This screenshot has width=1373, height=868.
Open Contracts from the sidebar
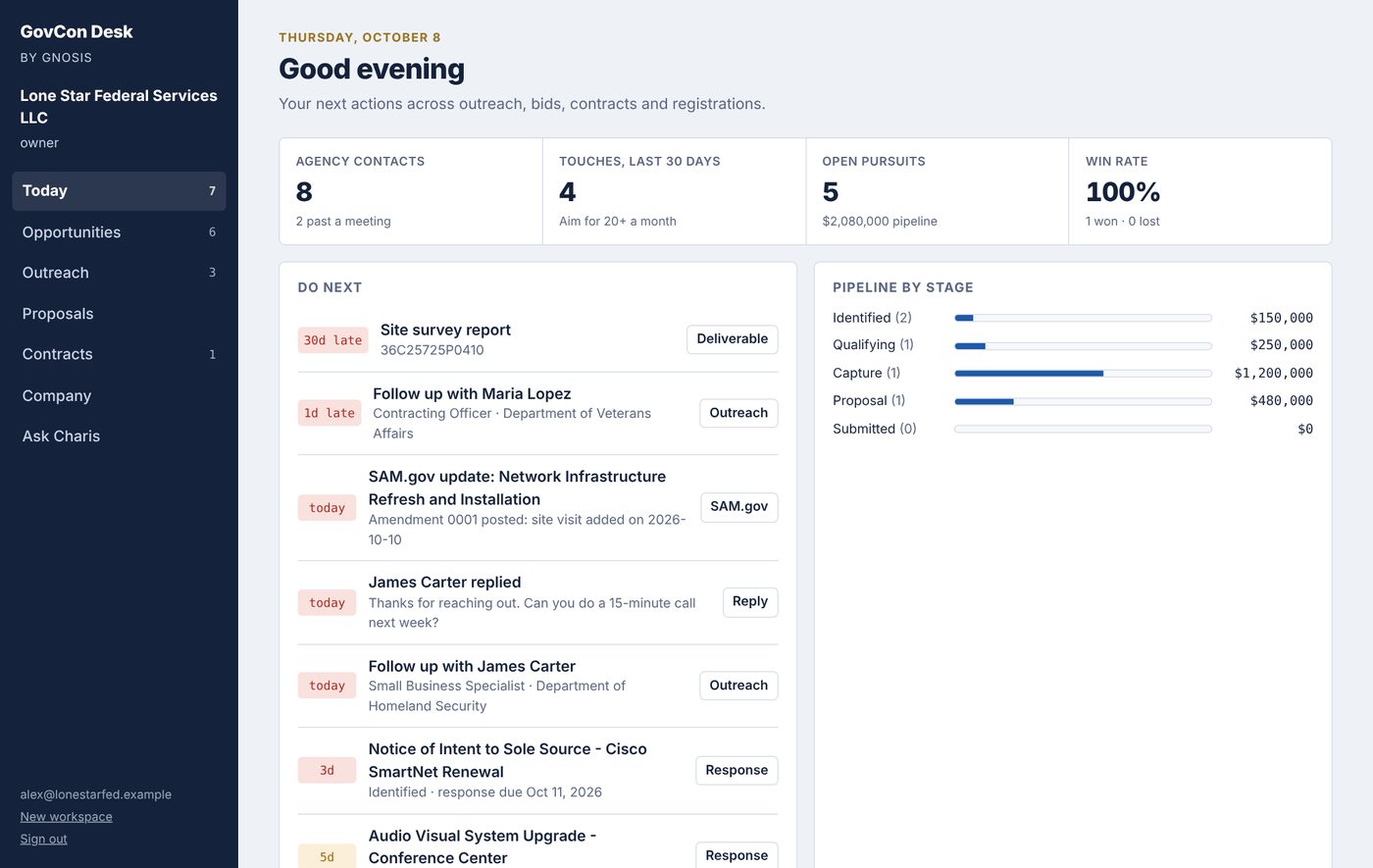[x=119, y=354]
